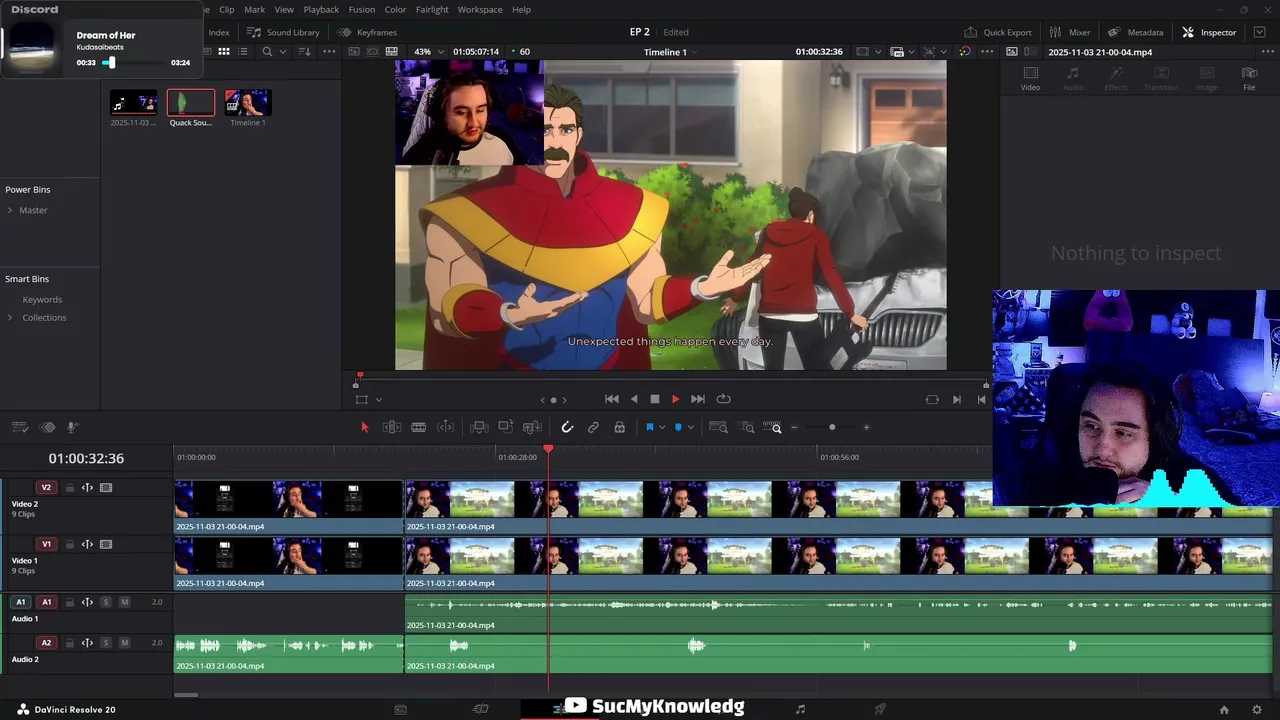Image resolution: width=1280 pixels, height=720 pixels.
Task: Add a blue flag to the clip
Action: tap(649, 427)
